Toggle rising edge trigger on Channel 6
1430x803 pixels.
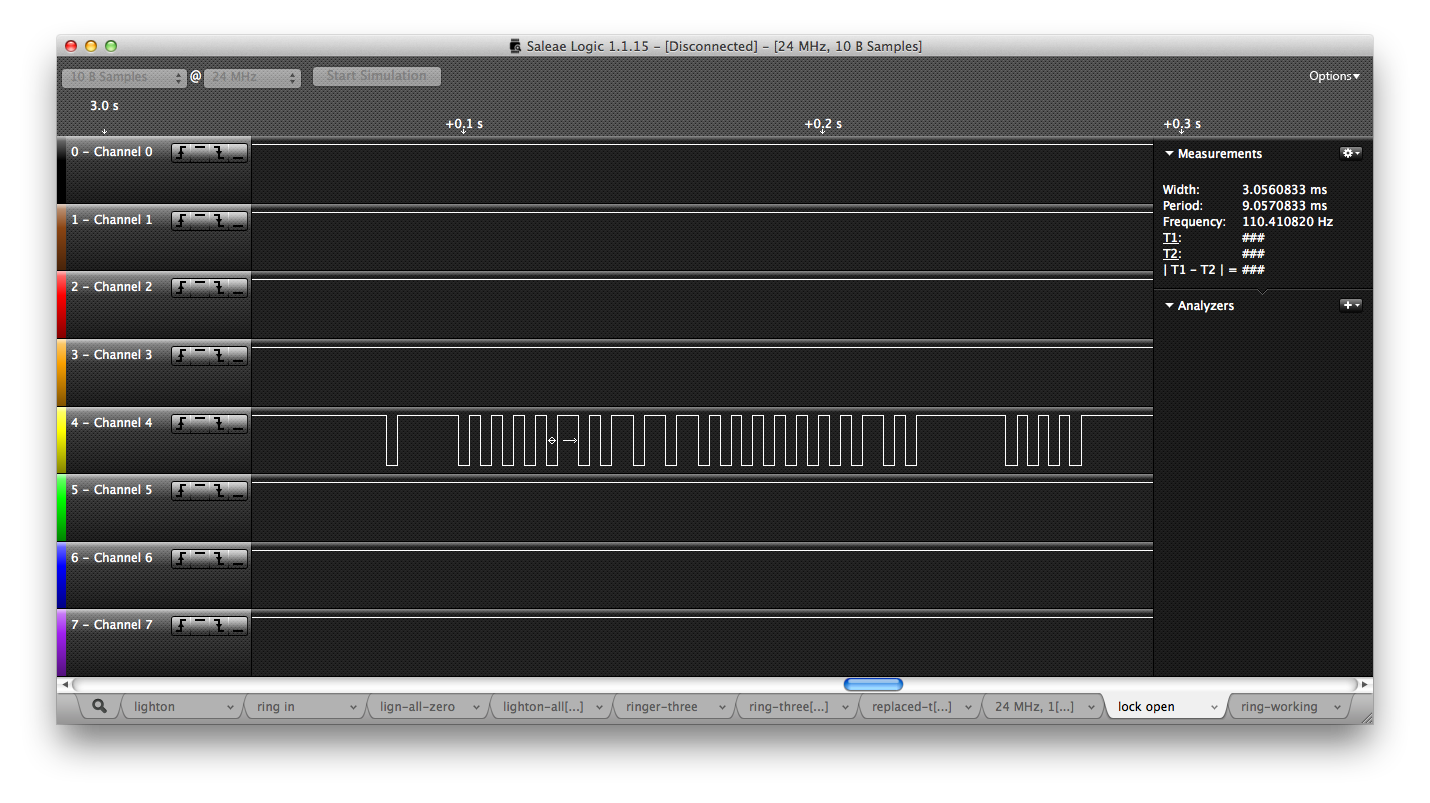(181, 559)
